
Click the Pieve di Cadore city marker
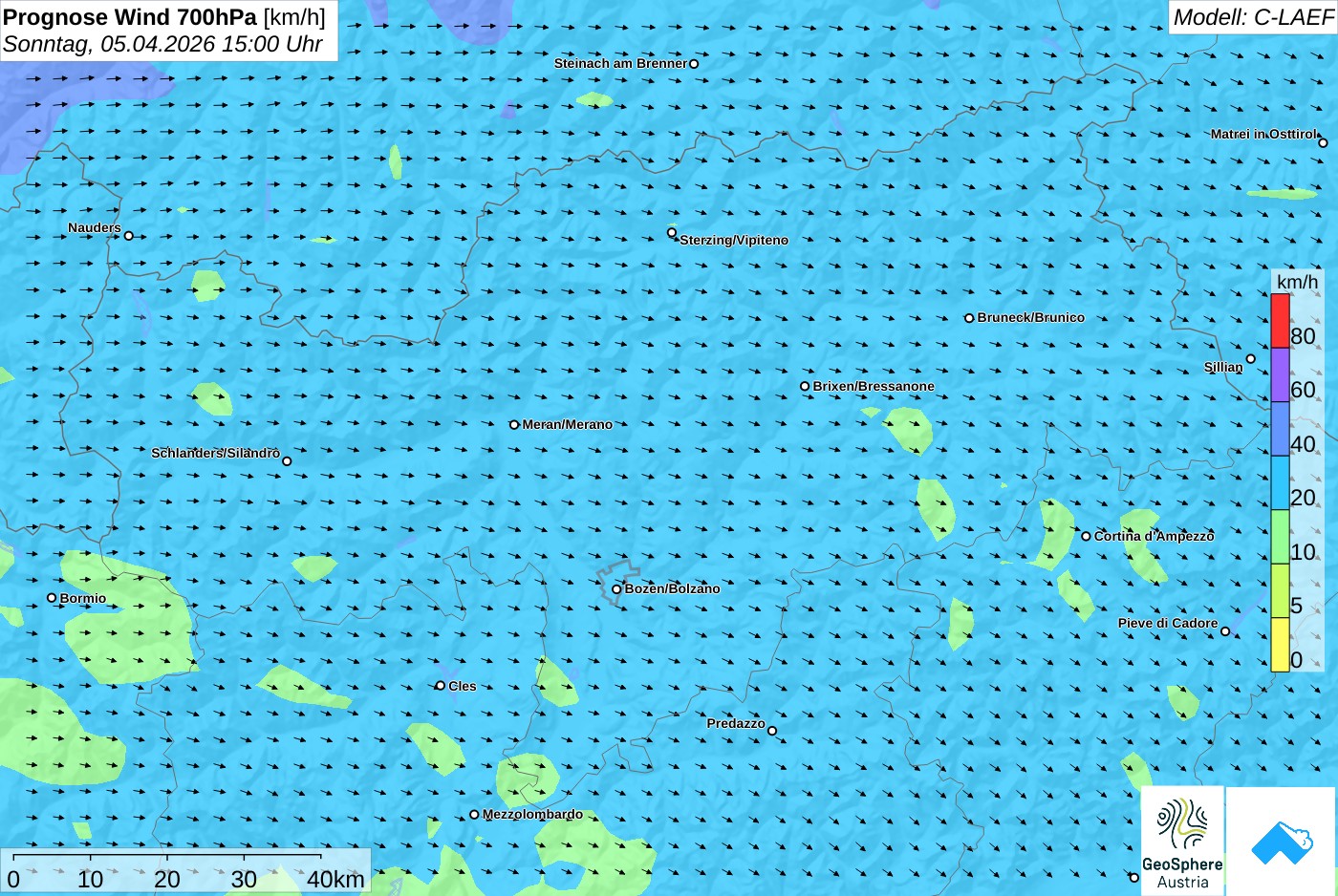pos(1225,631)
